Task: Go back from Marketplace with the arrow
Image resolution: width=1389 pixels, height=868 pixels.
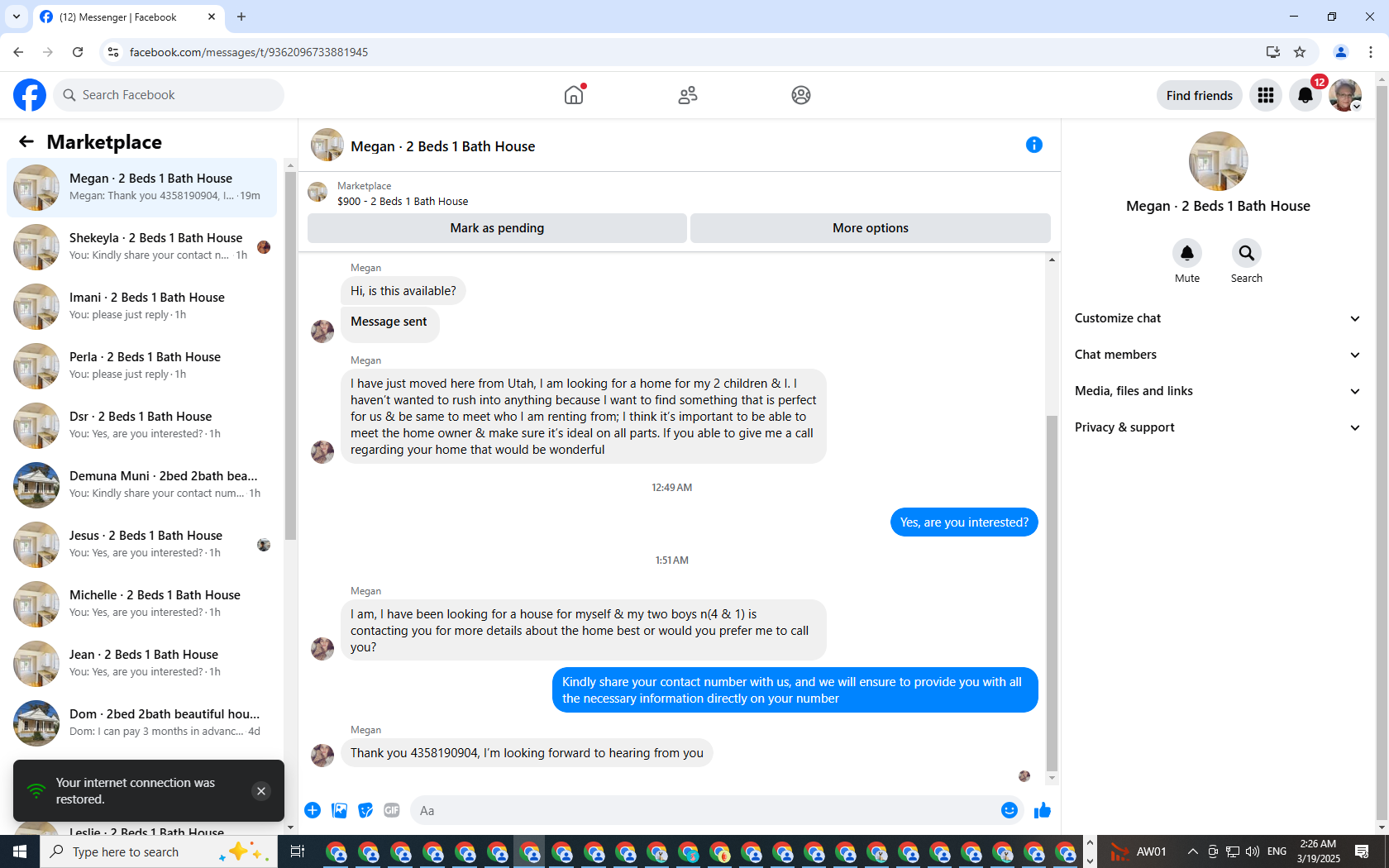Action: (26, 141)
